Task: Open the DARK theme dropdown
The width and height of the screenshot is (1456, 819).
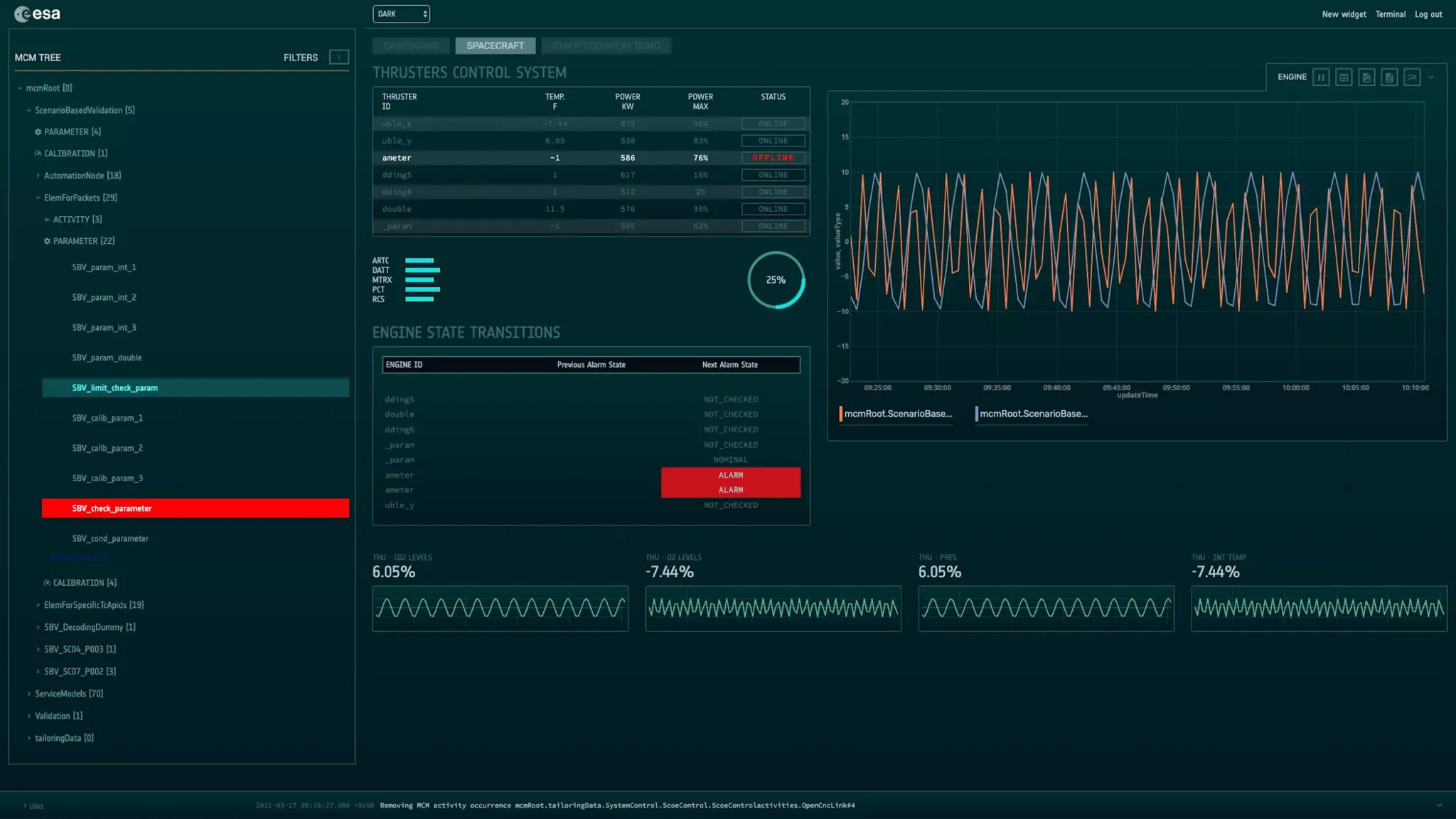Action: pyautogui.click(x=401, y=14)
